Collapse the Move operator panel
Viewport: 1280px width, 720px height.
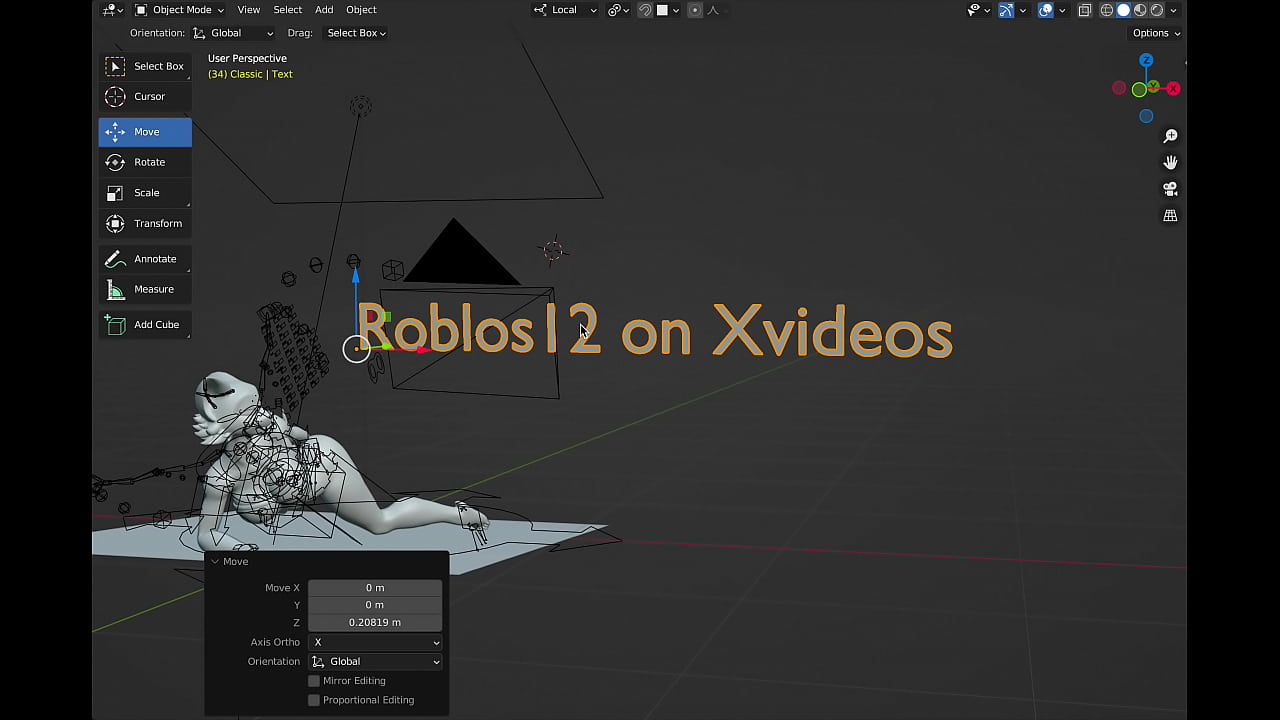click(215, 562)
